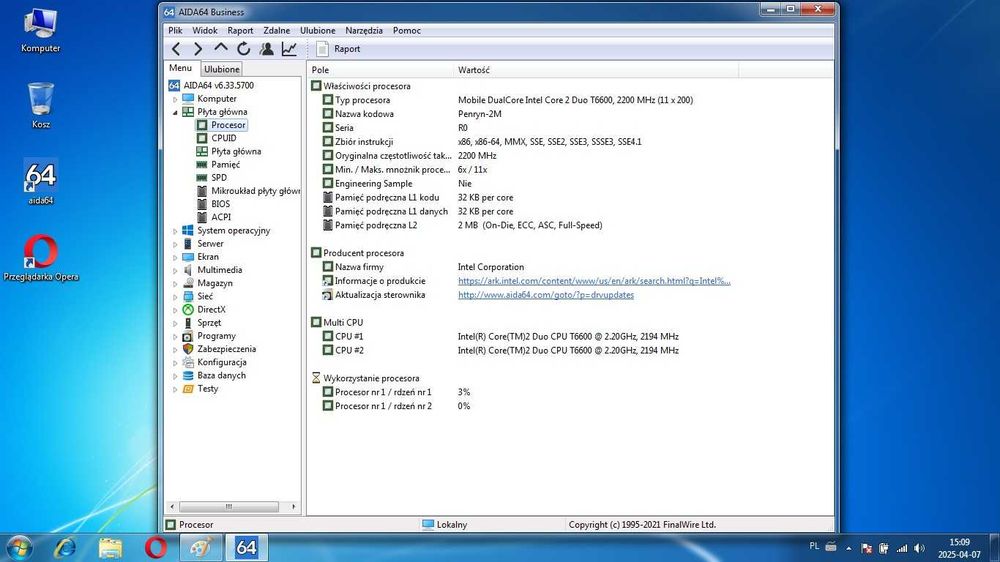Expand the System operacyjny tree node
The width and height of the screenshot is (1000, 562).
175,231
